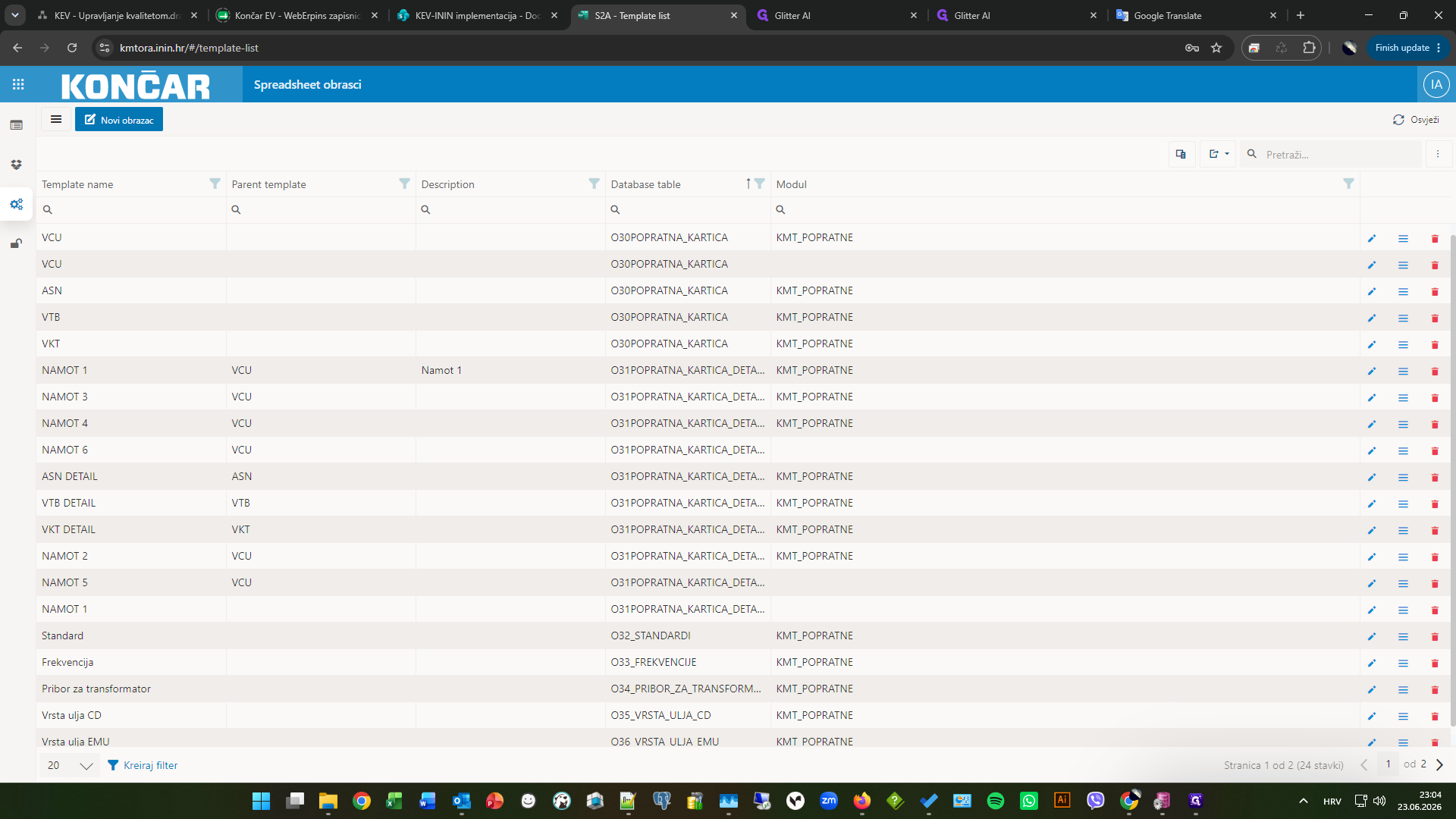Open the apps grid launcher icon
This screenshot has width=1456, height=819.
tap(18, 84)
